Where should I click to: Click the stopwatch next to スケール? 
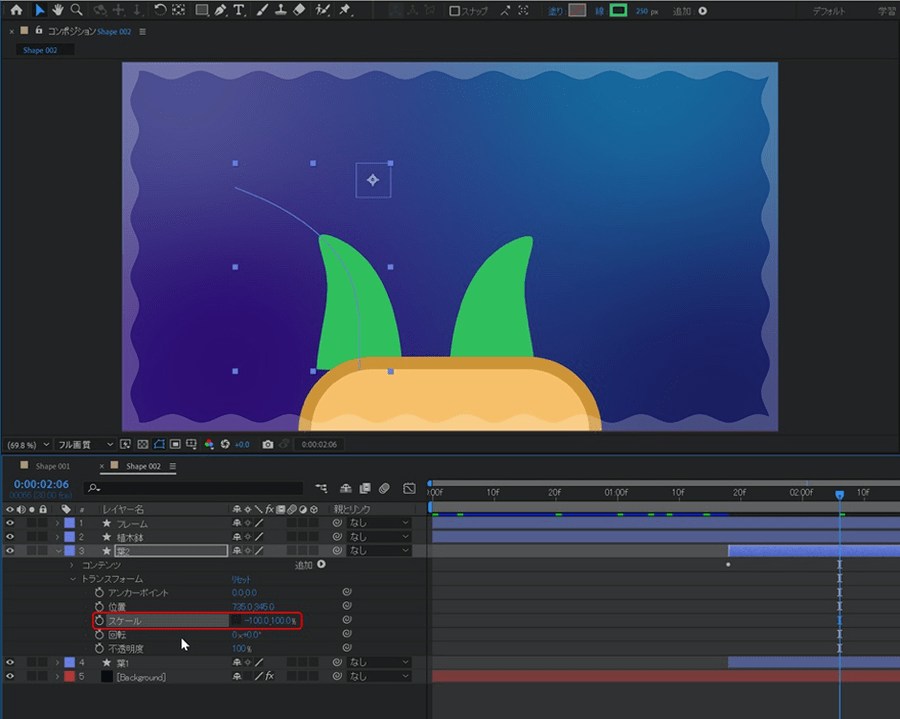99,621
